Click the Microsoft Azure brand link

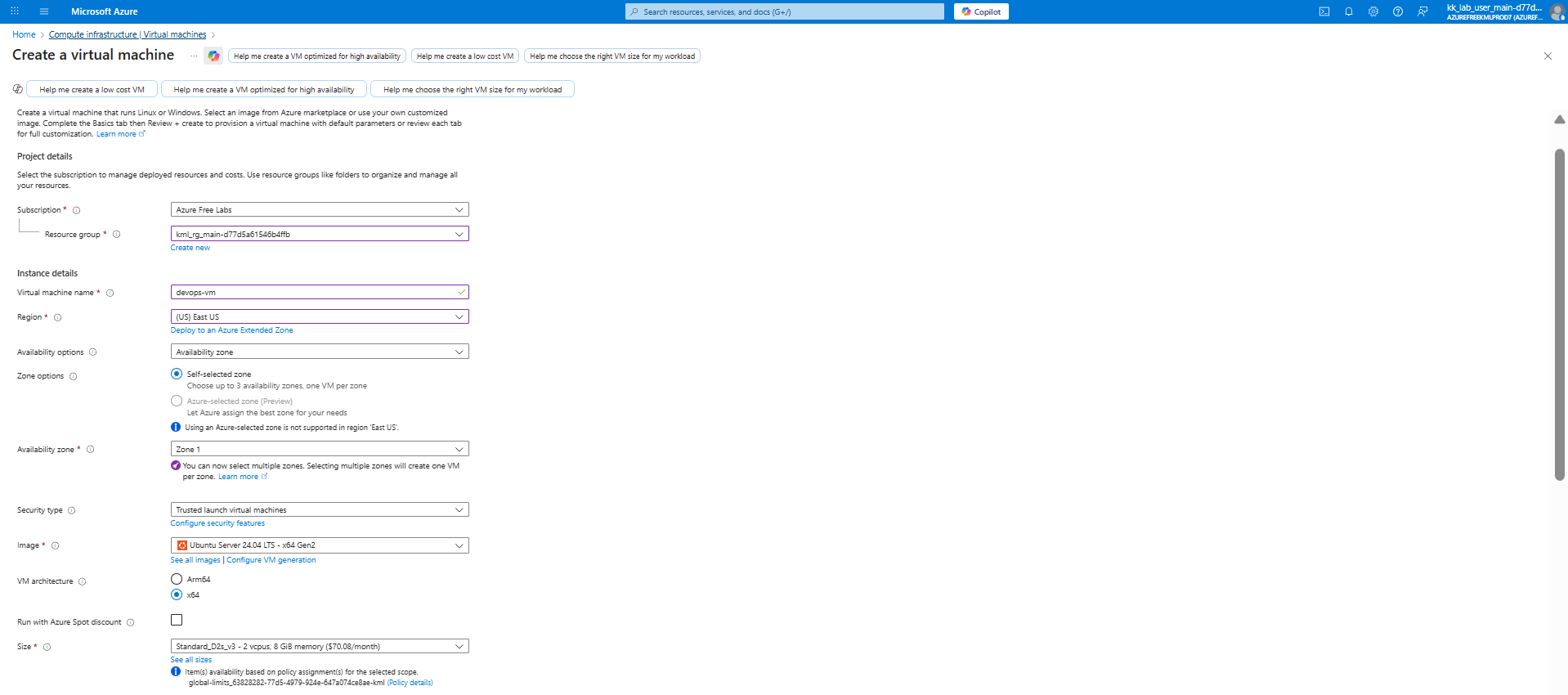tap(105, 11)
